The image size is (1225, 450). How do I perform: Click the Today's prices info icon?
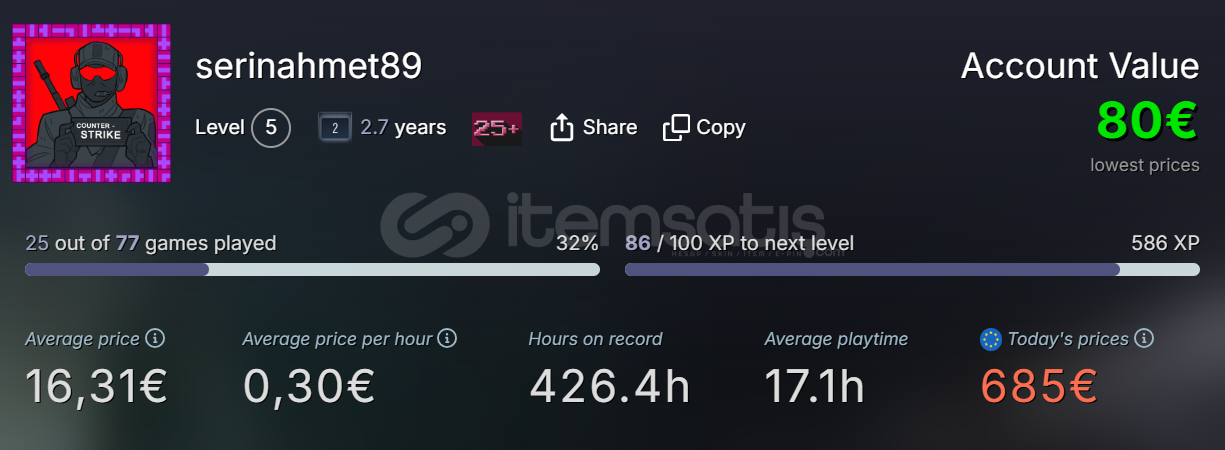tap(1144, 339)
